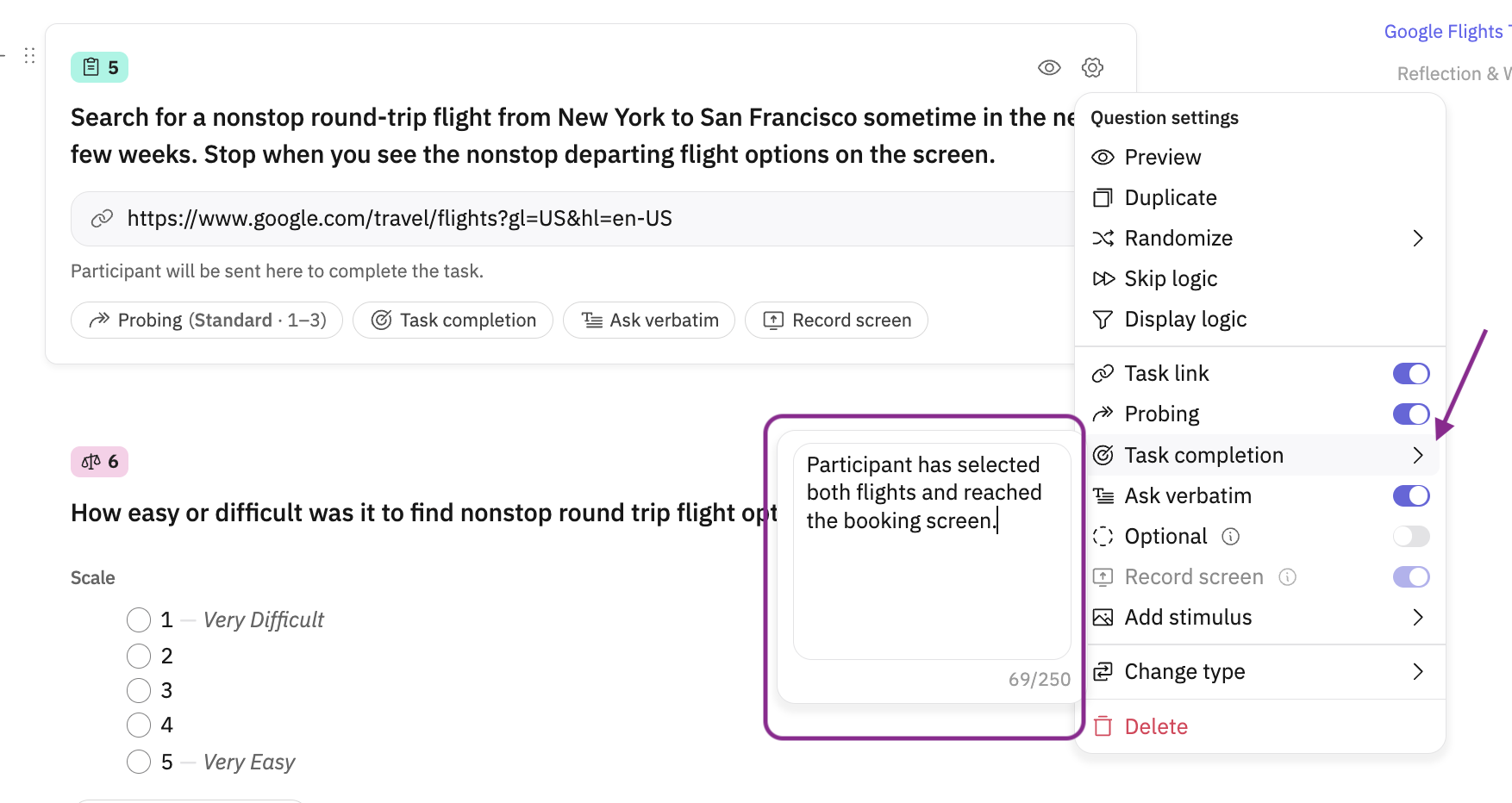Expand the Randomize submenu
This screenshot has width=1512, height=803.
(x=1260, y=239)
